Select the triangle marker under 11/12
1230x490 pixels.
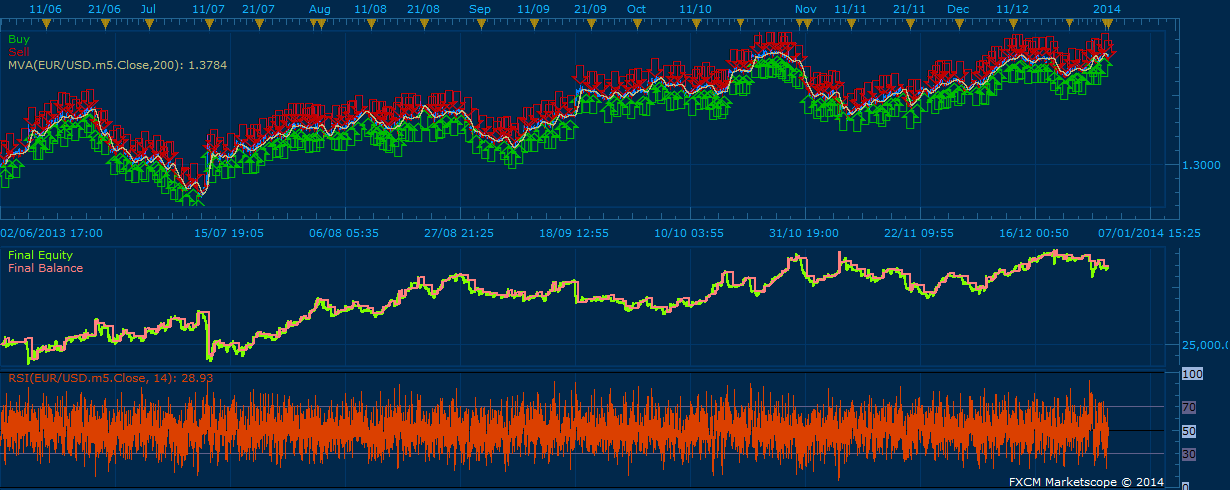[1013, 22]
